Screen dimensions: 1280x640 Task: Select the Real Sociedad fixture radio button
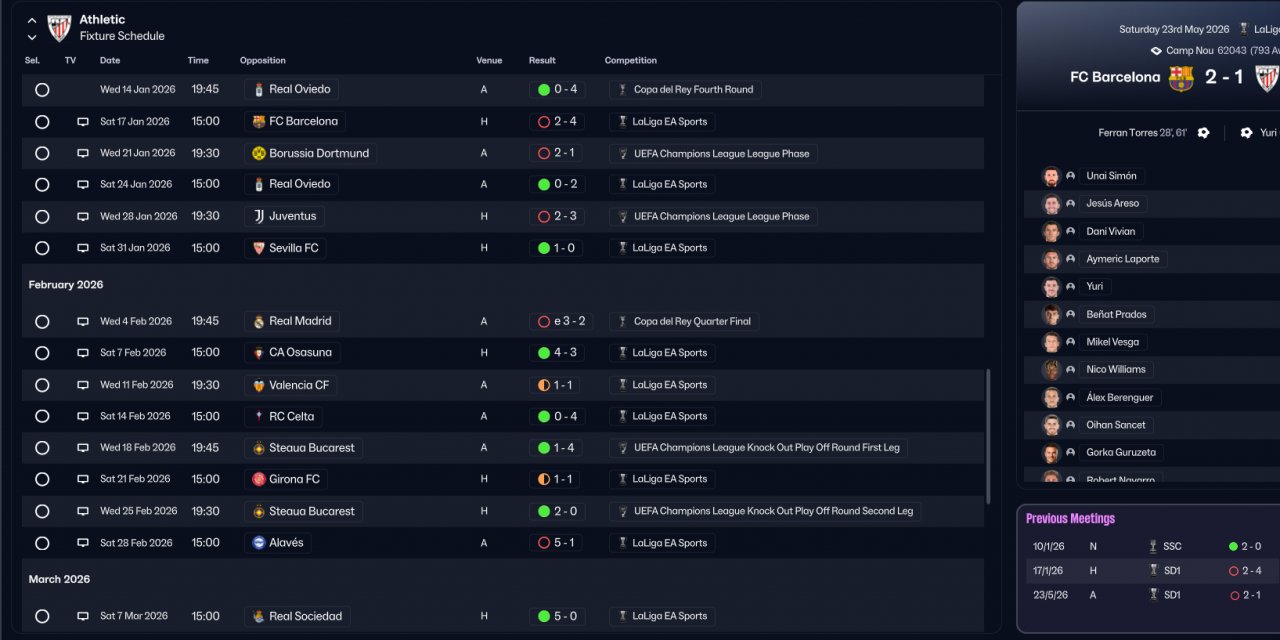(x=42, y=617)
